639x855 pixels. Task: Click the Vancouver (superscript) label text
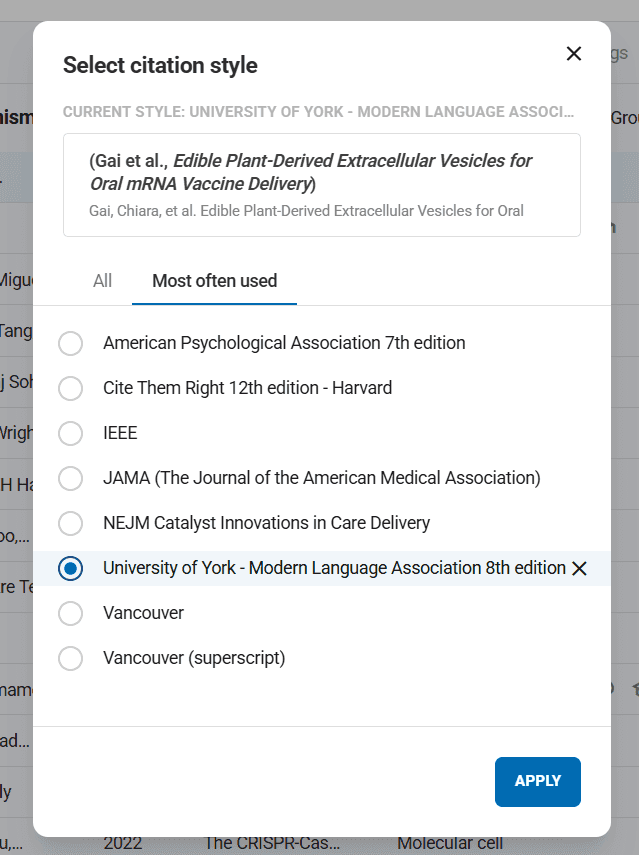click(x=194, y=658)
